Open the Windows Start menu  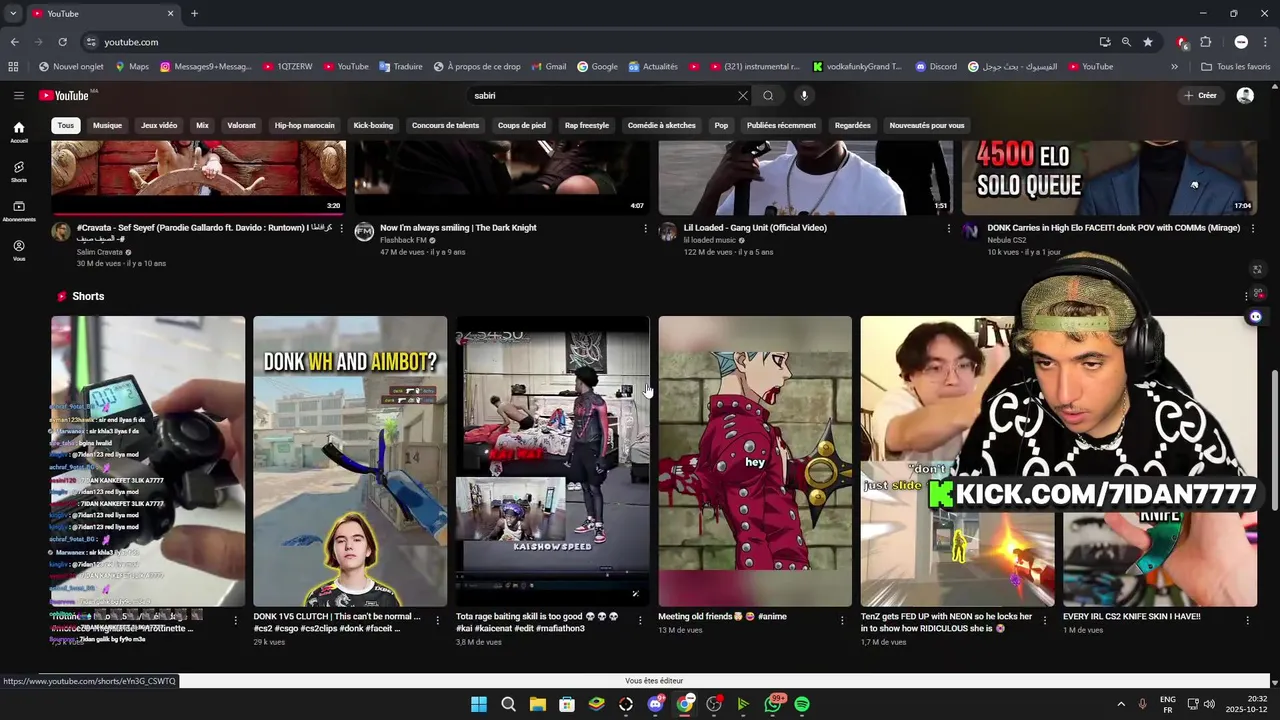479,704
